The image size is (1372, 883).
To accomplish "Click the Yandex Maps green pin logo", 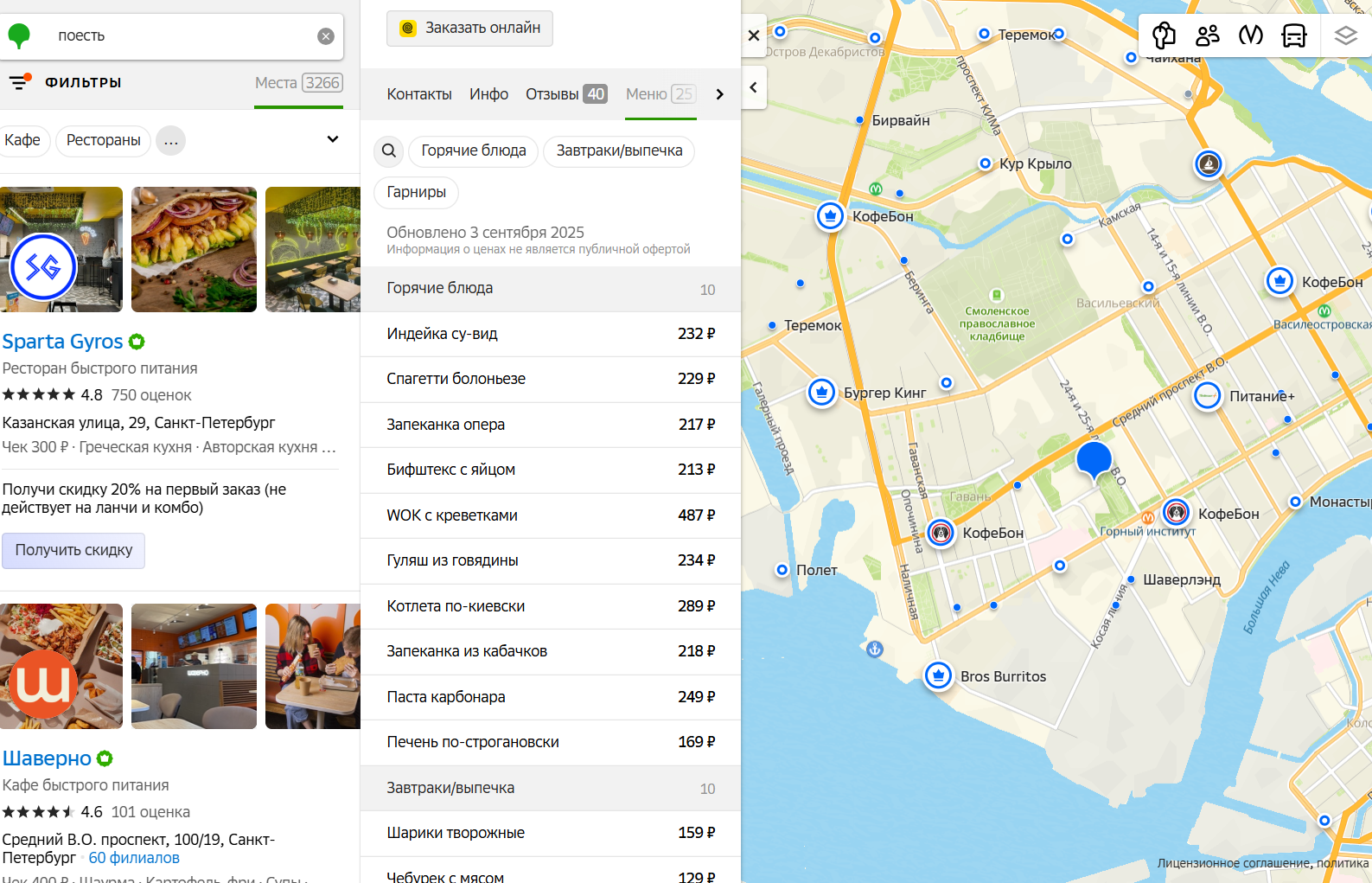I will coord(19,35).
